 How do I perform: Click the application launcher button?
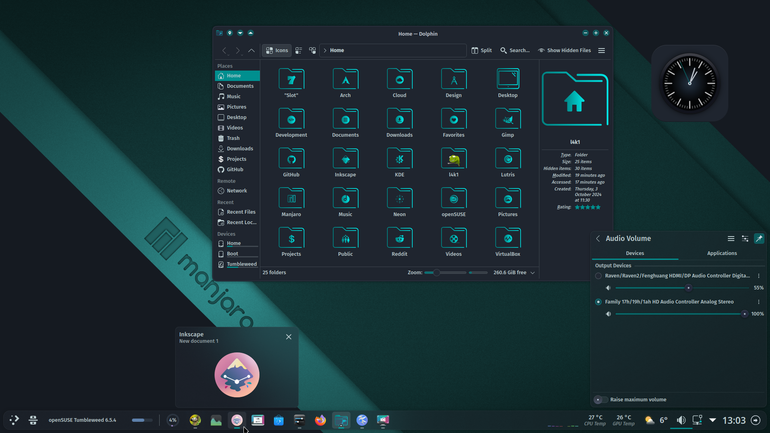click(x=14, y=420)
